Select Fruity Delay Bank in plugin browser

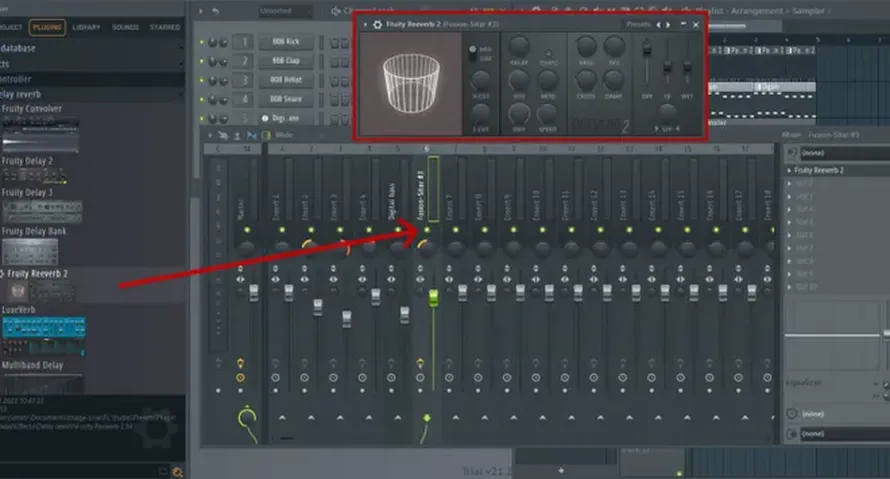click(x=34, y=232)
